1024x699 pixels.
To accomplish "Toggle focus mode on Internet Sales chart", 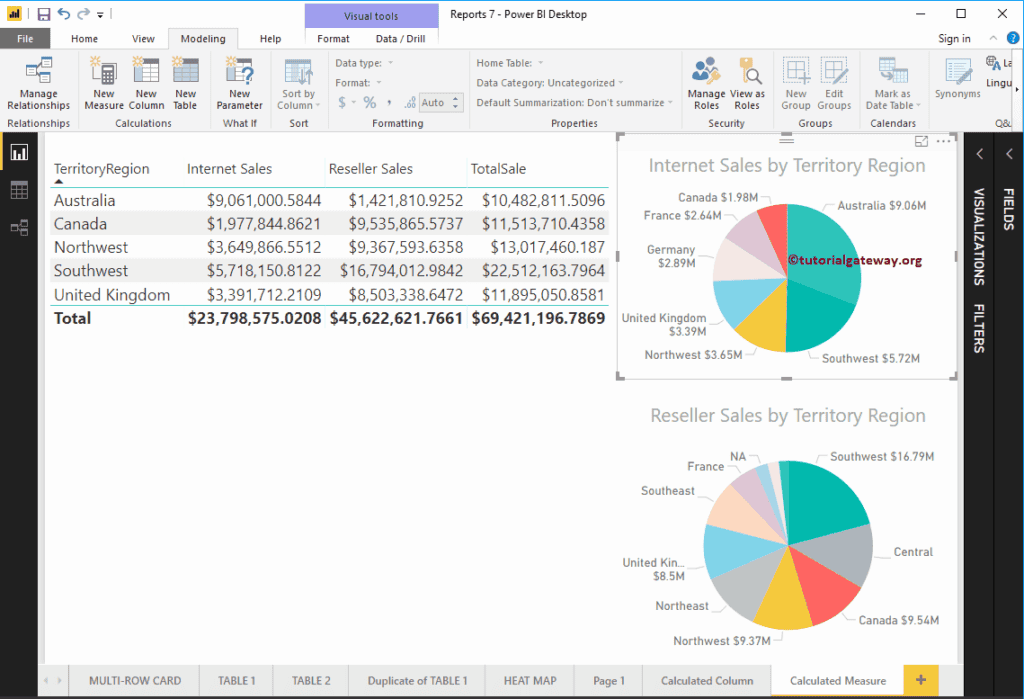I will 922,142.
